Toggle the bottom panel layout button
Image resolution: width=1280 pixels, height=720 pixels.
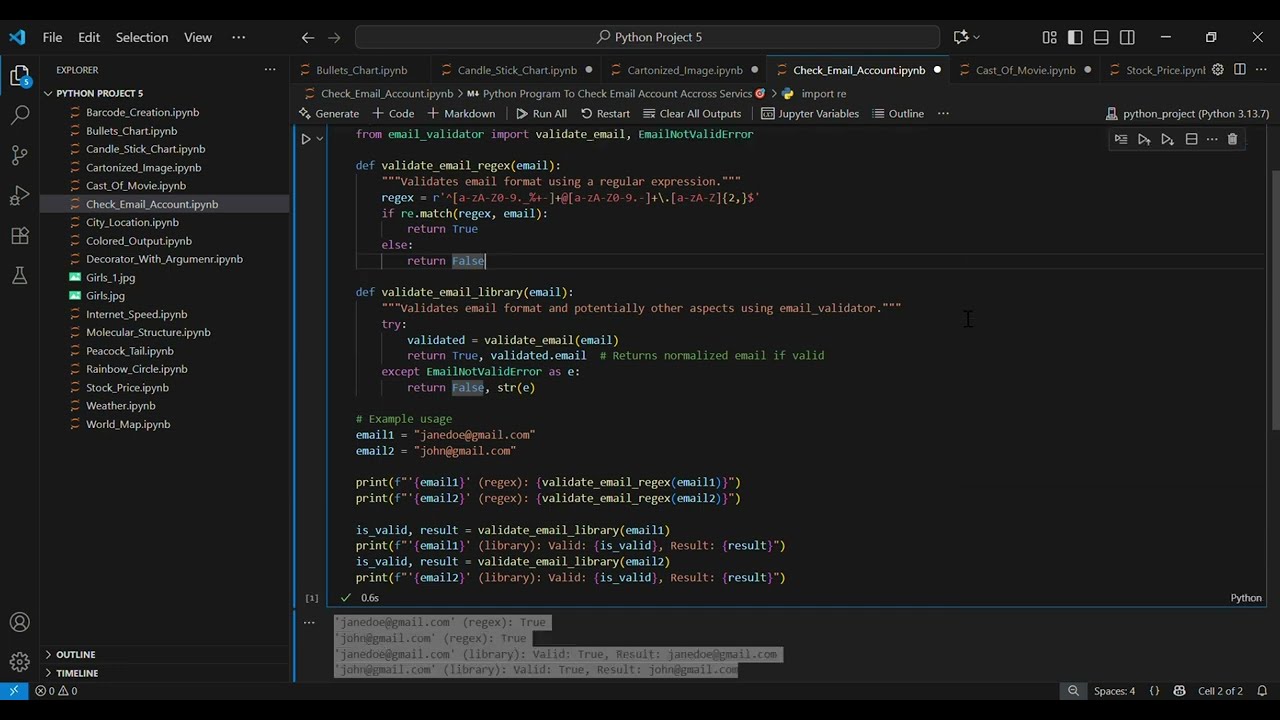pyautogui.click(x=1101, y=37)
